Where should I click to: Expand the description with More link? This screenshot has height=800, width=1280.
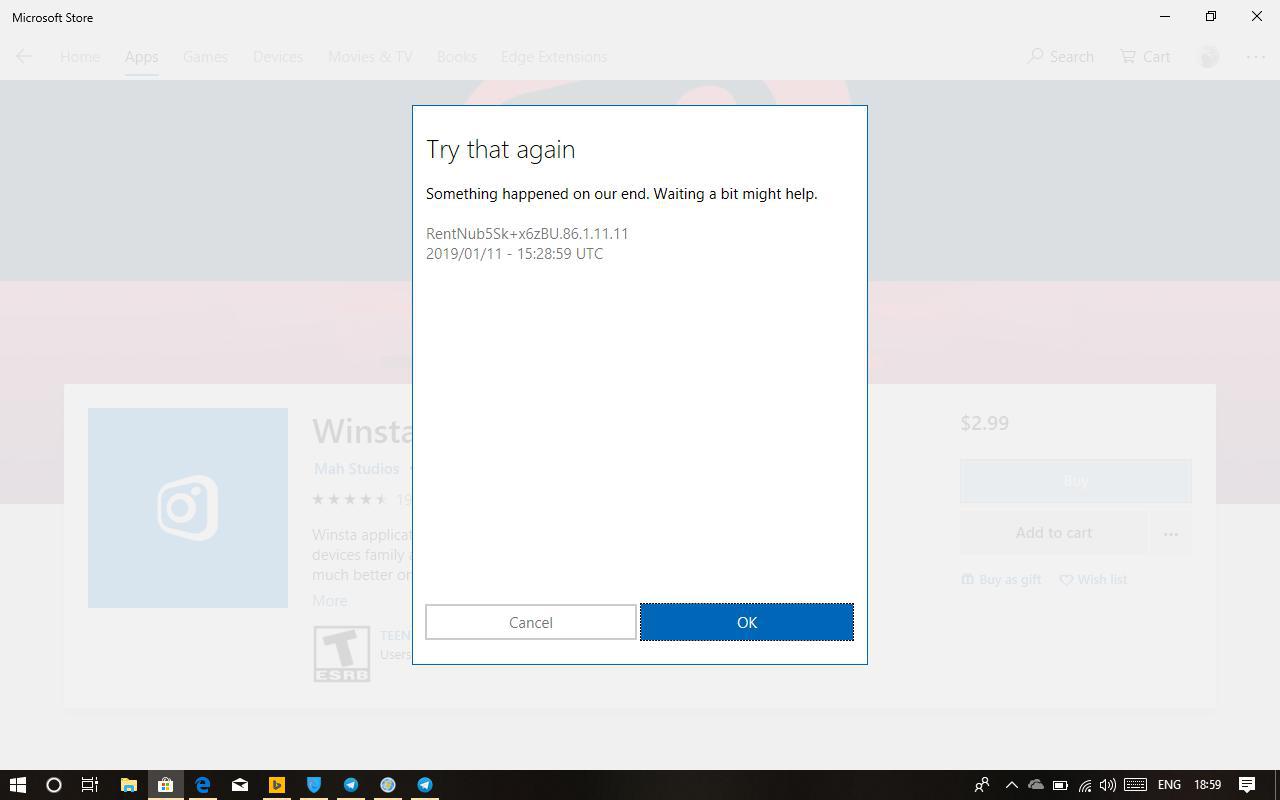pos(329,601)
